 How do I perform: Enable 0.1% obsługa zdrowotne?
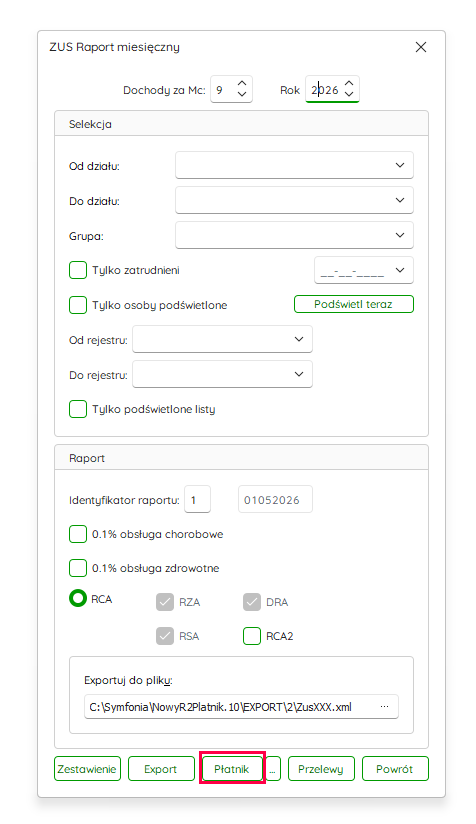78,568
